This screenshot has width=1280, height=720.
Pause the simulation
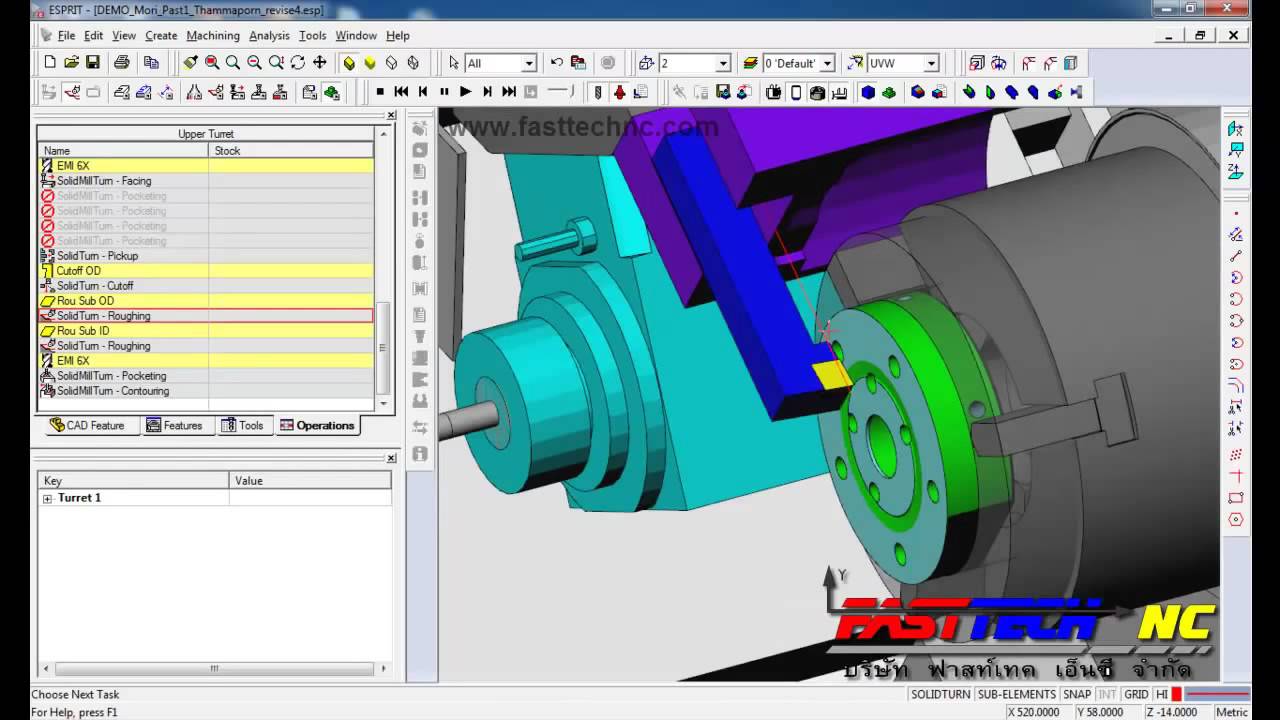444,92
